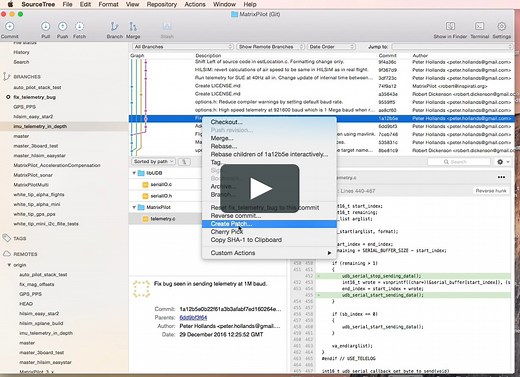Click the Push toolbar icon
This screenshot has width=520, height=377.
[x=62, y=27]
